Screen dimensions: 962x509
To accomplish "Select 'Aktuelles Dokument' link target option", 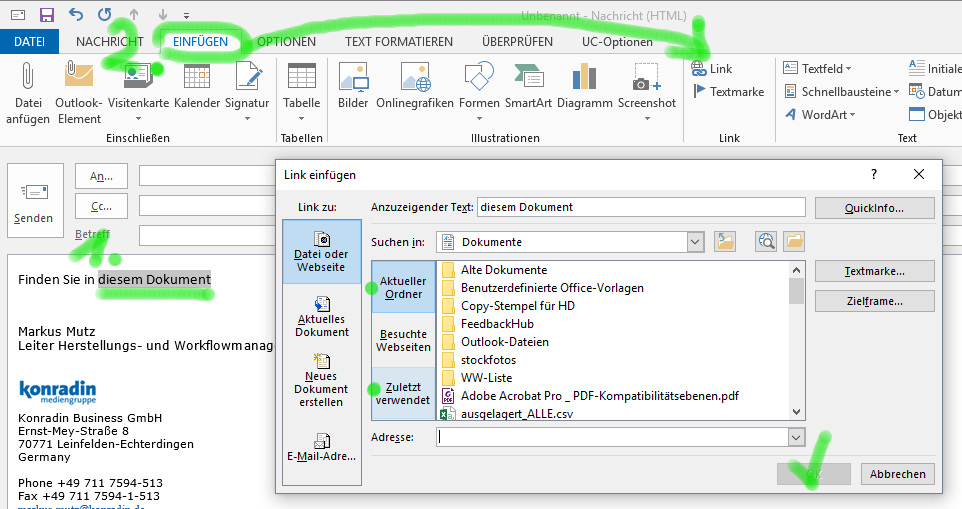I will 321,316.
